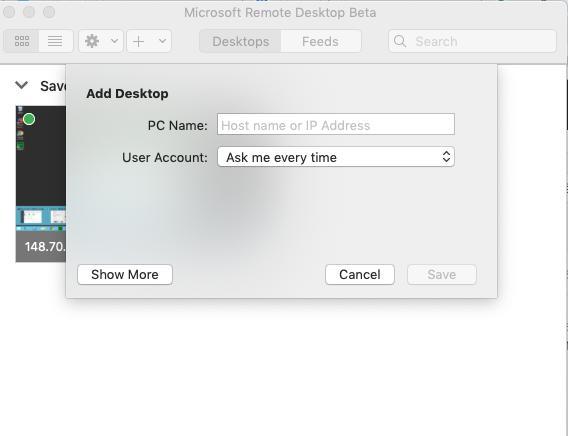Open the User Account dropdown

click(x=336, y=157)
